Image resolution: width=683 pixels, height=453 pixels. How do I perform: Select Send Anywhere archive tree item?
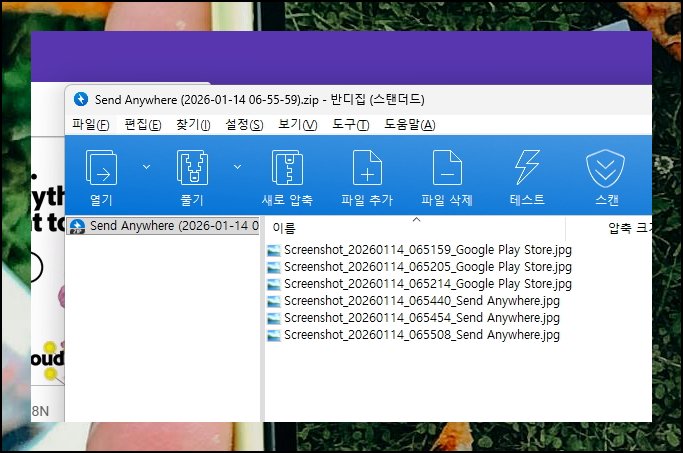tap(164, 226)
